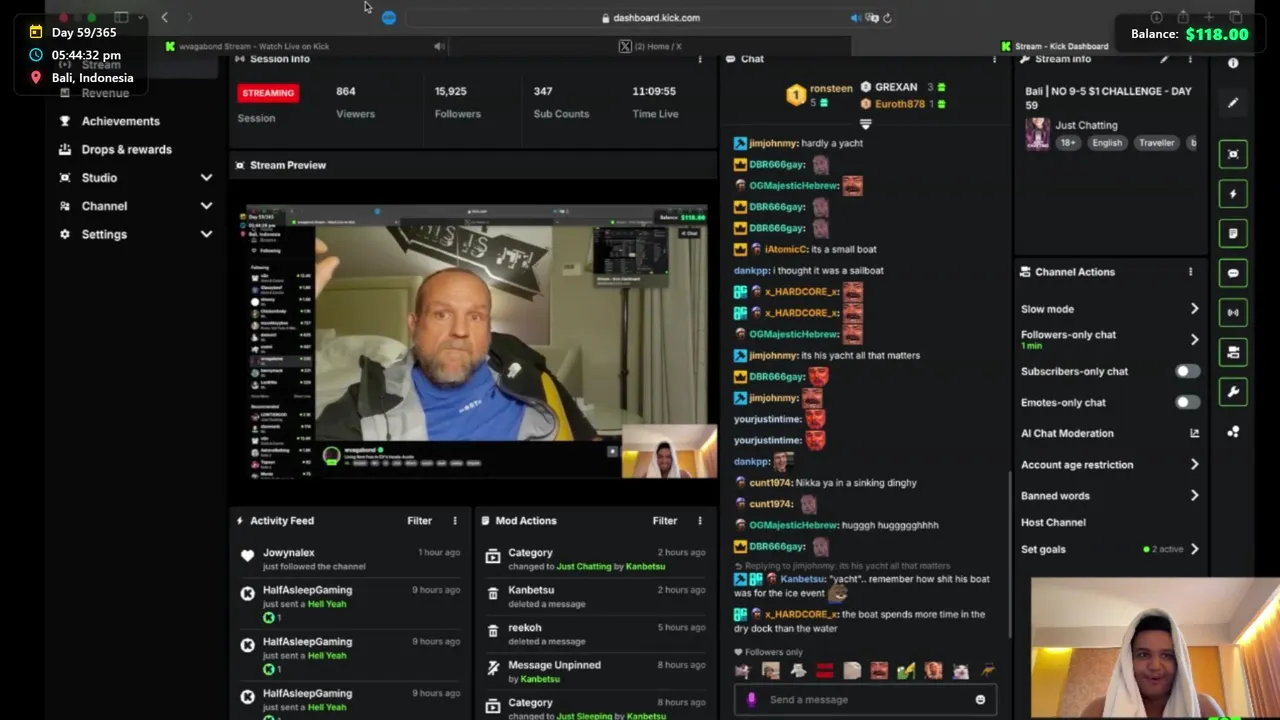Click the Send a message input field
This screenshot has width=1280, height=720.
pos(866,700)
